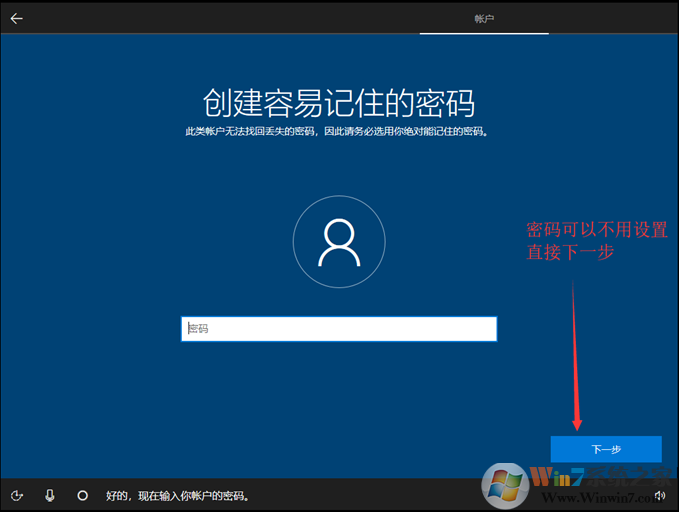
Task: Click the user avatar circle icon
Action: [x=339, y=242]
